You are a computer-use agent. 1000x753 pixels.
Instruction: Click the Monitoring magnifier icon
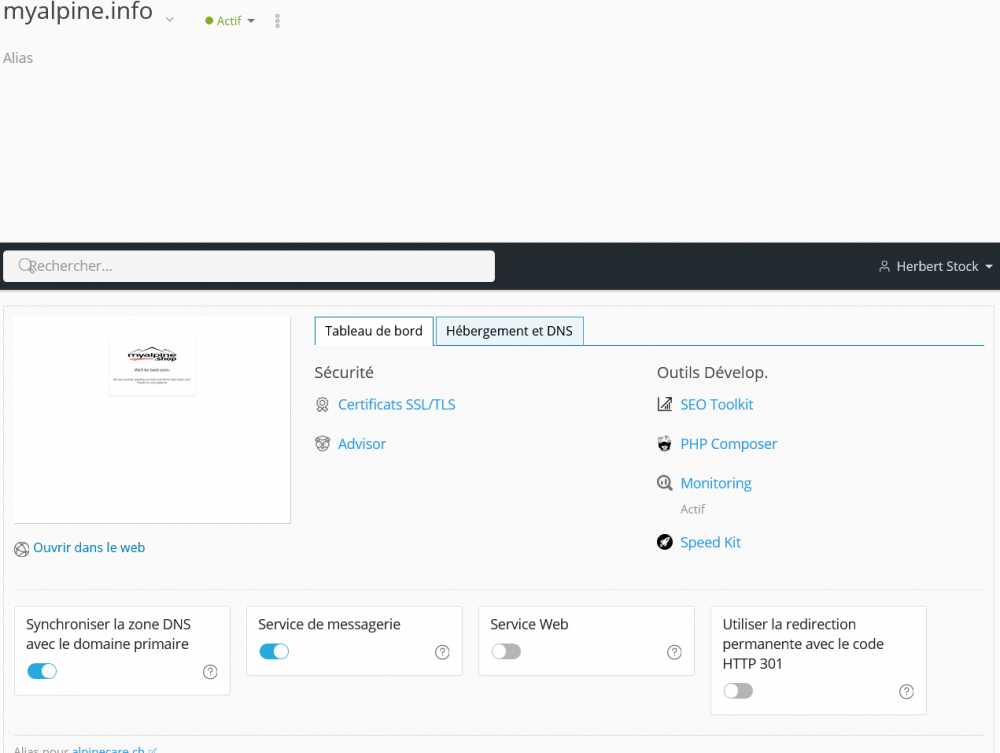[664, 482]
